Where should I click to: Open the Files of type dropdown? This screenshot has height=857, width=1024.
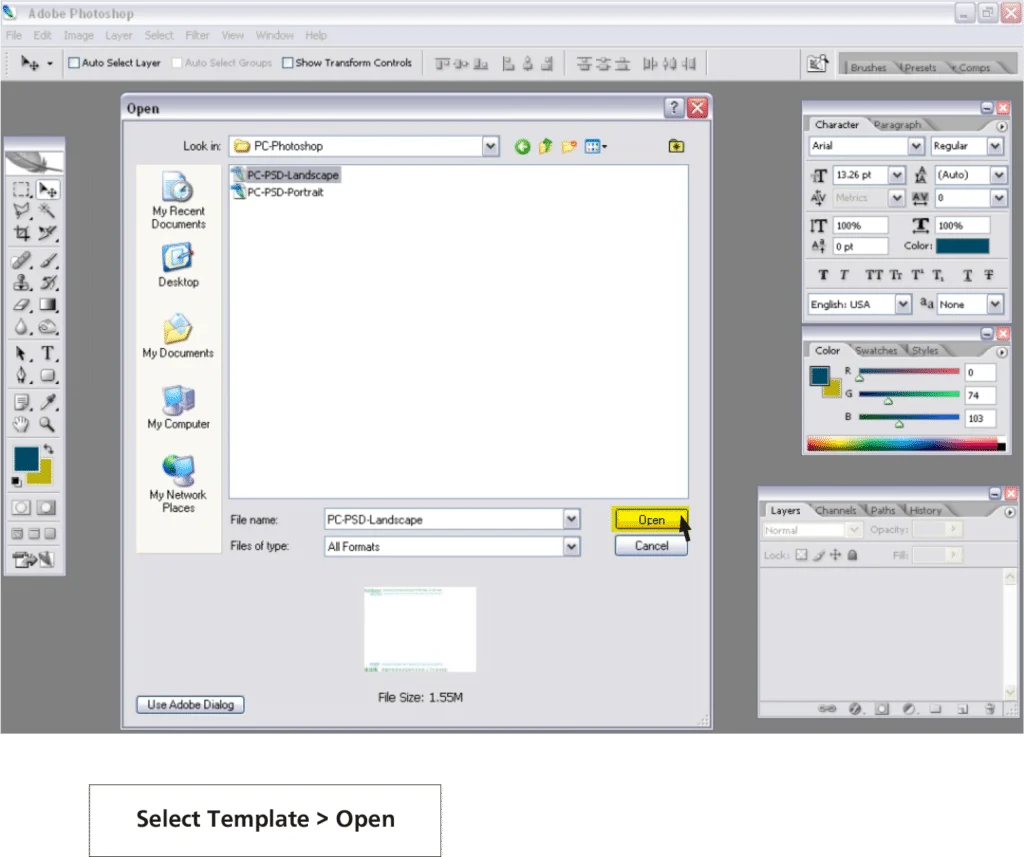[x=571, y=547]
